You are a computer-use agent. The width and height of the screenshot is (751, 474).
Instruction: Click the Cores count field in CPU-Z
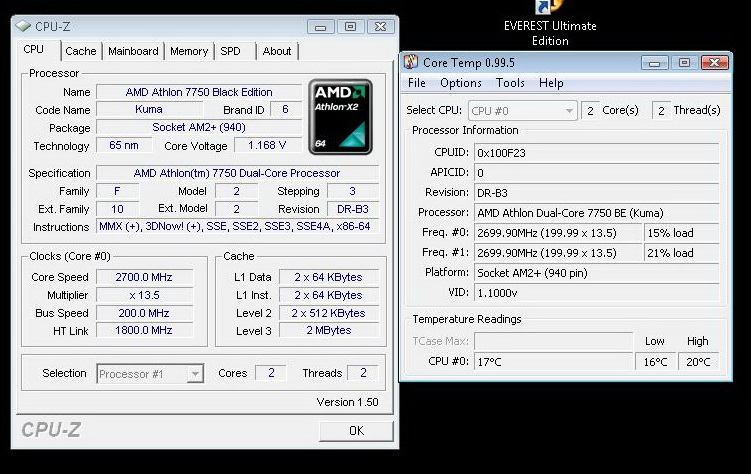pos(271,373)
